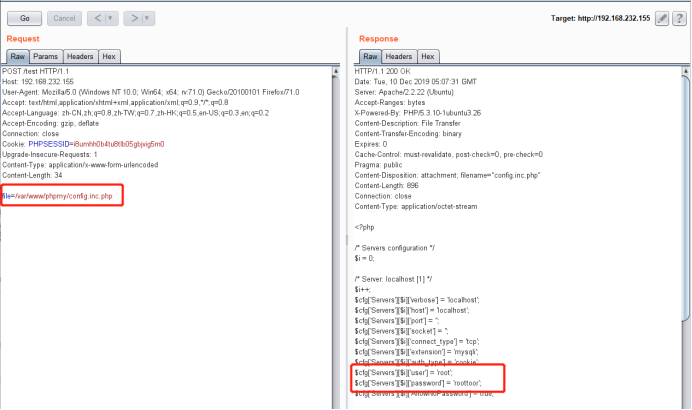Open the forward-history dropdown arrow
The height and width of the screenshot is (410, 692).
147,19
